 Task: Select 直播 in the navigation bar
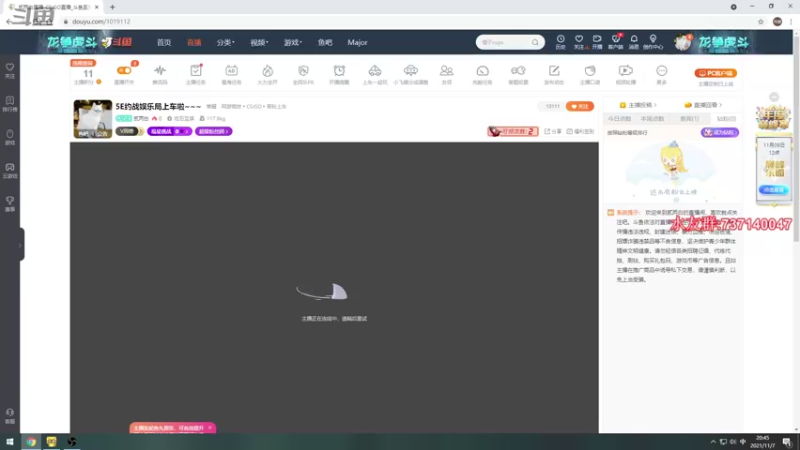(x=194, y=42)
